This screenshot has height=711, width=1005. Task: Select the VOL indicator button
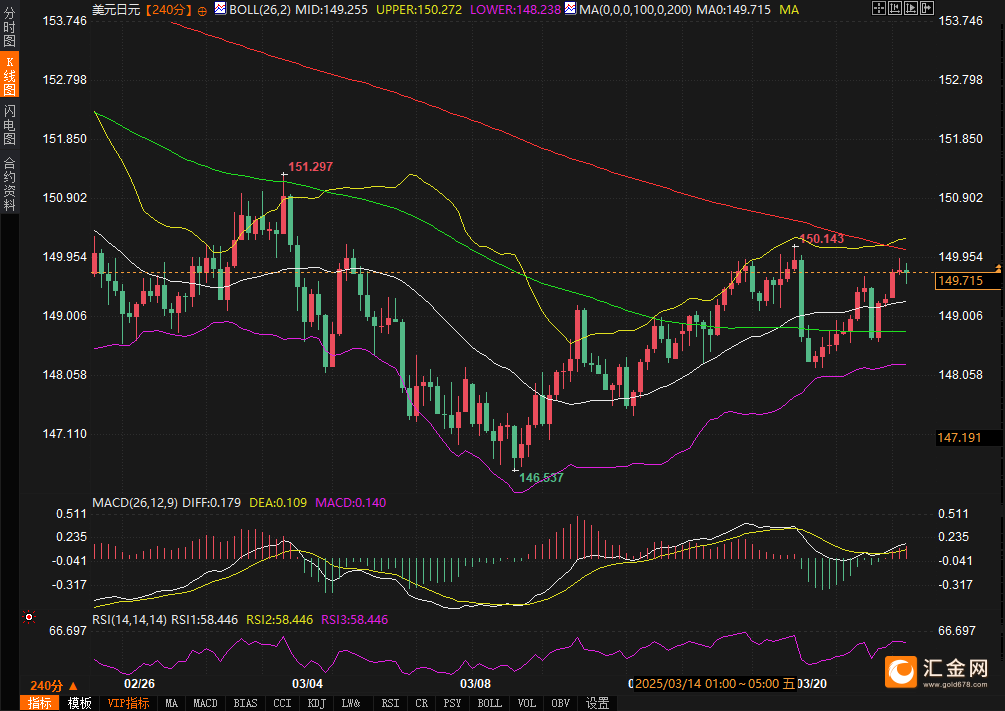(x=527, y=703)
